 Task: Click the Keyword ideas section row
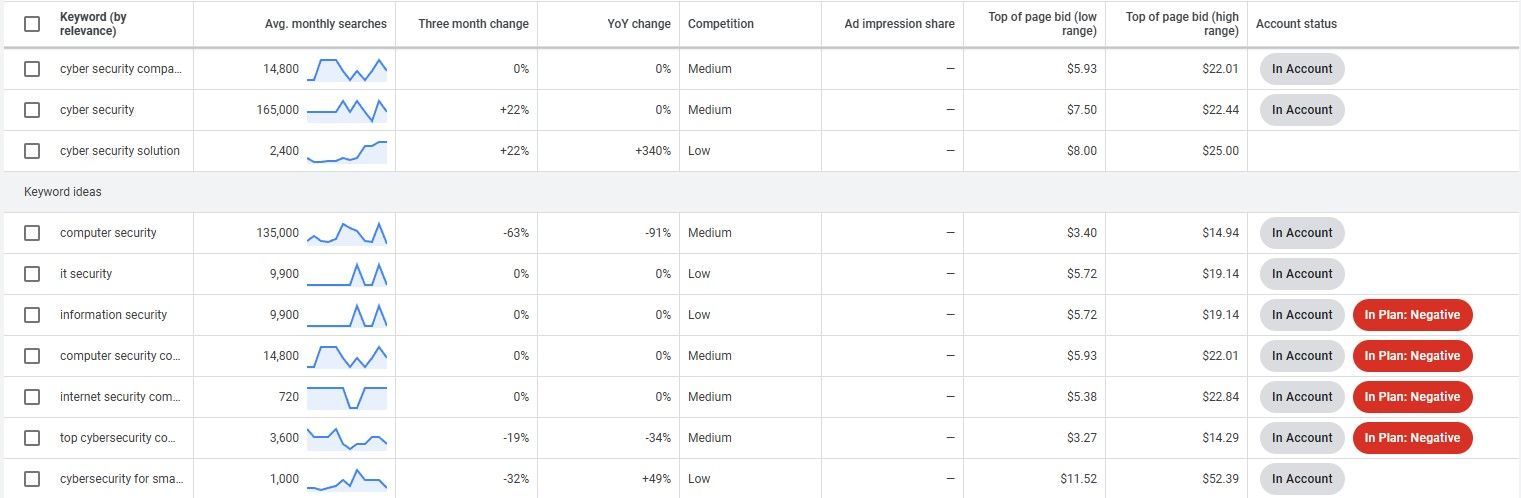[x=760, y=192]
